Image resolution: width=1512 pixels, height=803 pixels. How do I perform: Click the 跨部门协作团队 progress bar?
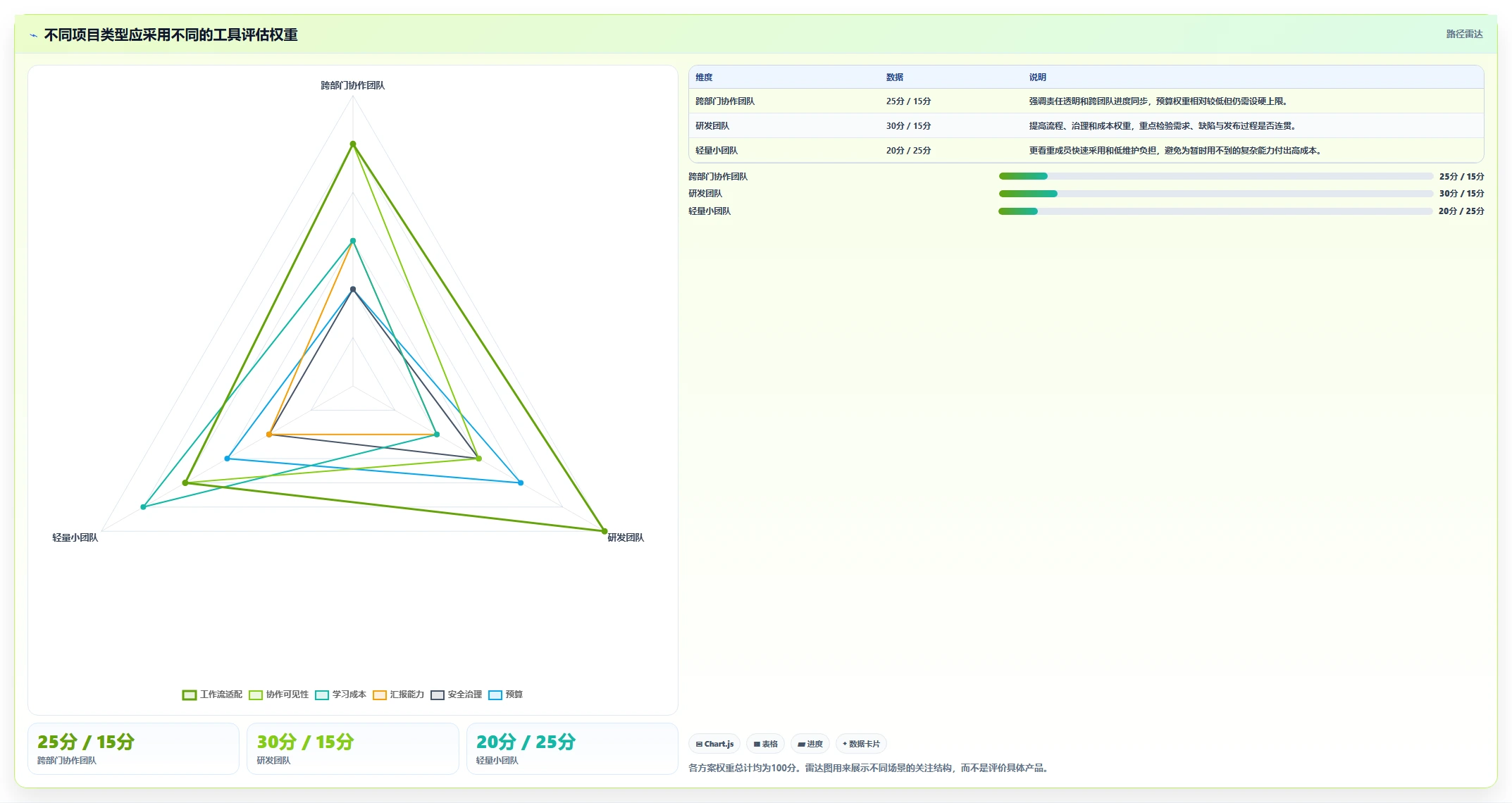click(1215, 176)
